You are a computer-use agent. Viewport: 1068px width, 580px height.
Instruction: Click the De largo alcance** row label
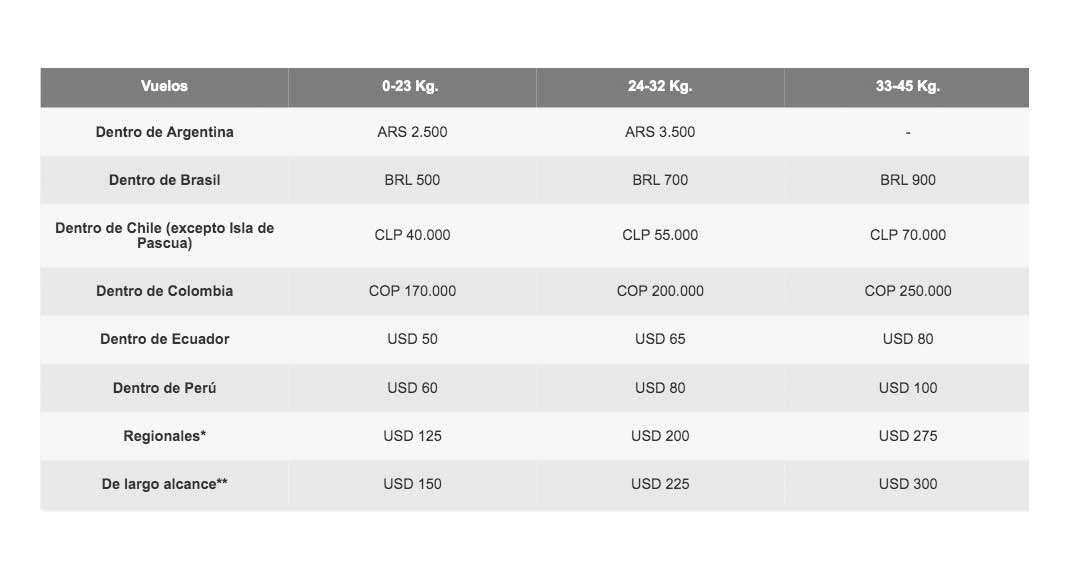pos(164,484)
